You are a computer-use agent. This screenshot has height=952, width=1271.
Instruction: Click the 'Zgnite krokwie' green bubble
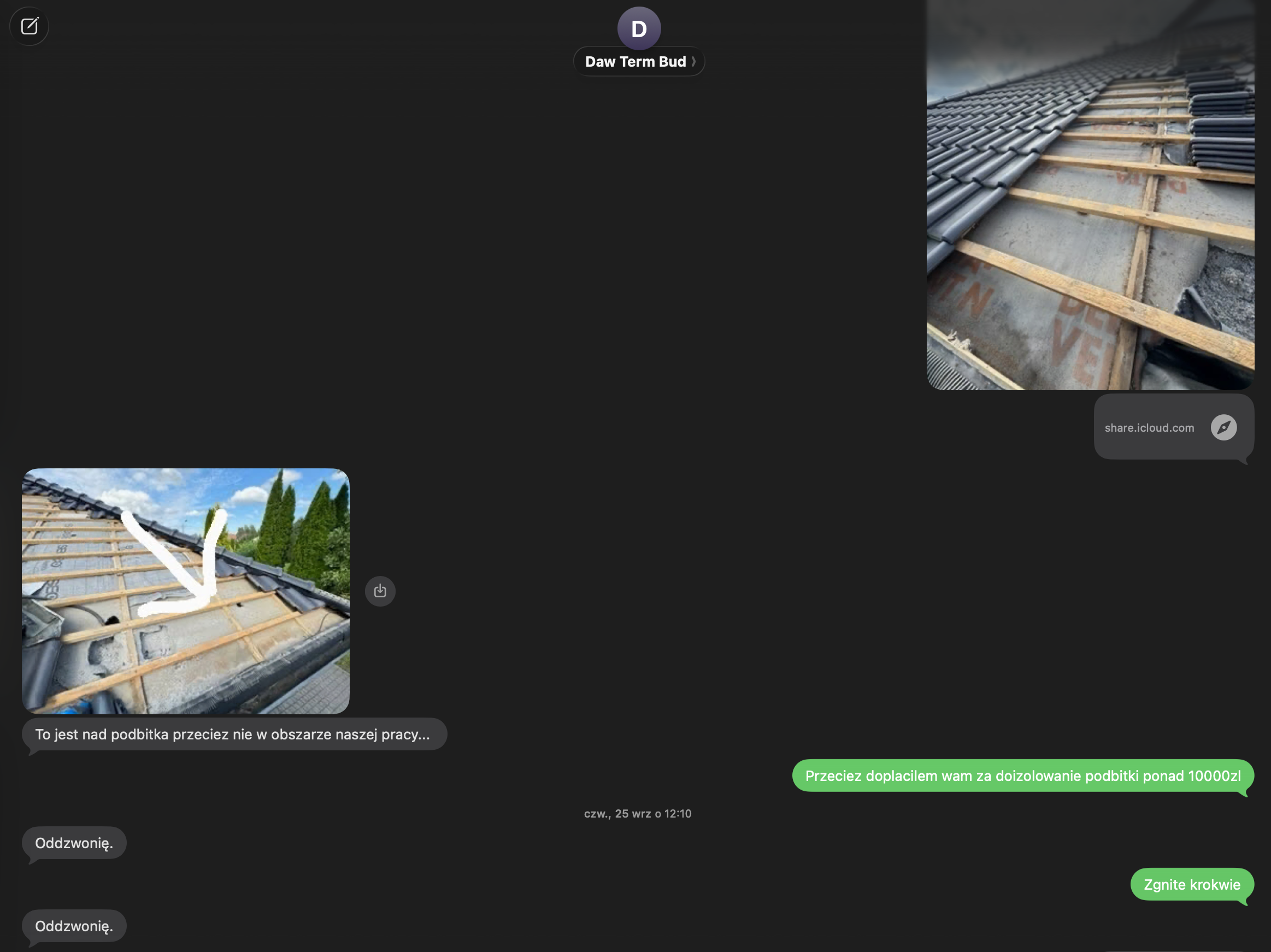coord(1191,884)
